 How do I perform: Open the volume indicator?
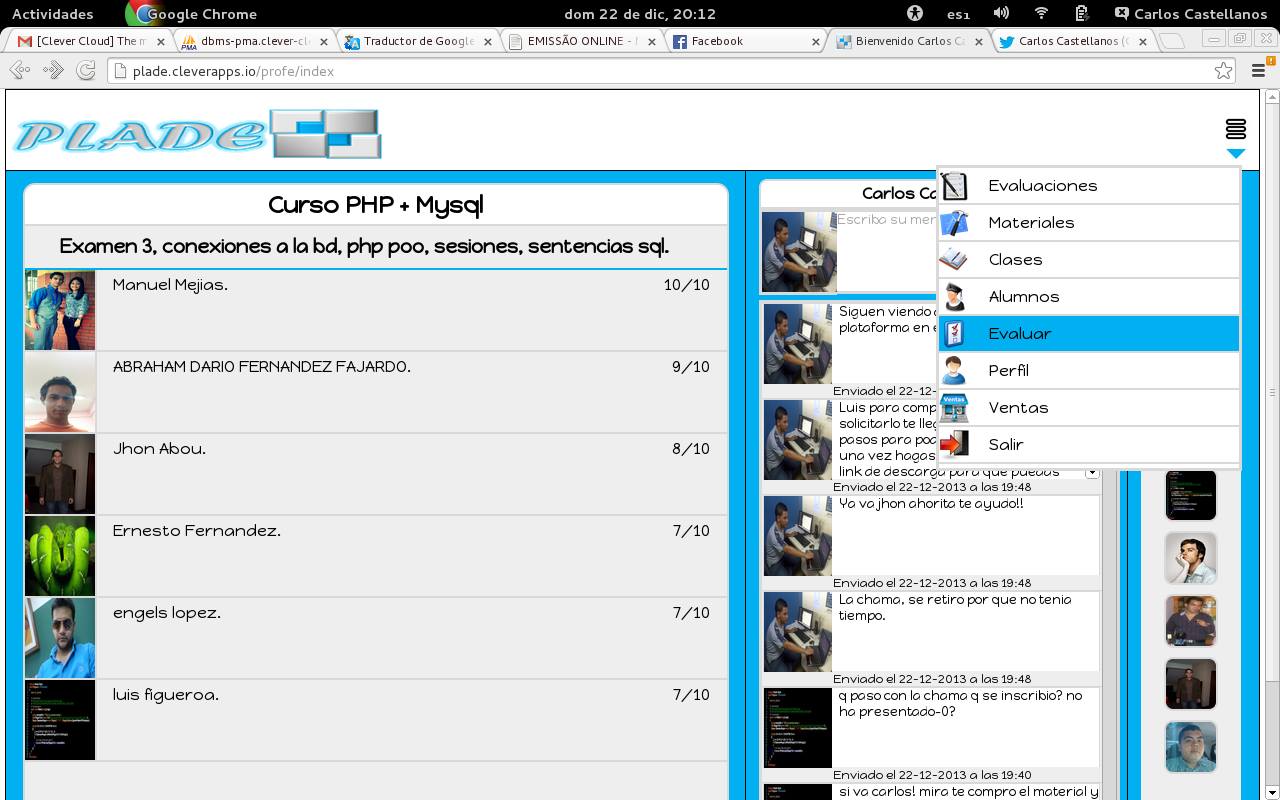click(x=1001, y=13)
